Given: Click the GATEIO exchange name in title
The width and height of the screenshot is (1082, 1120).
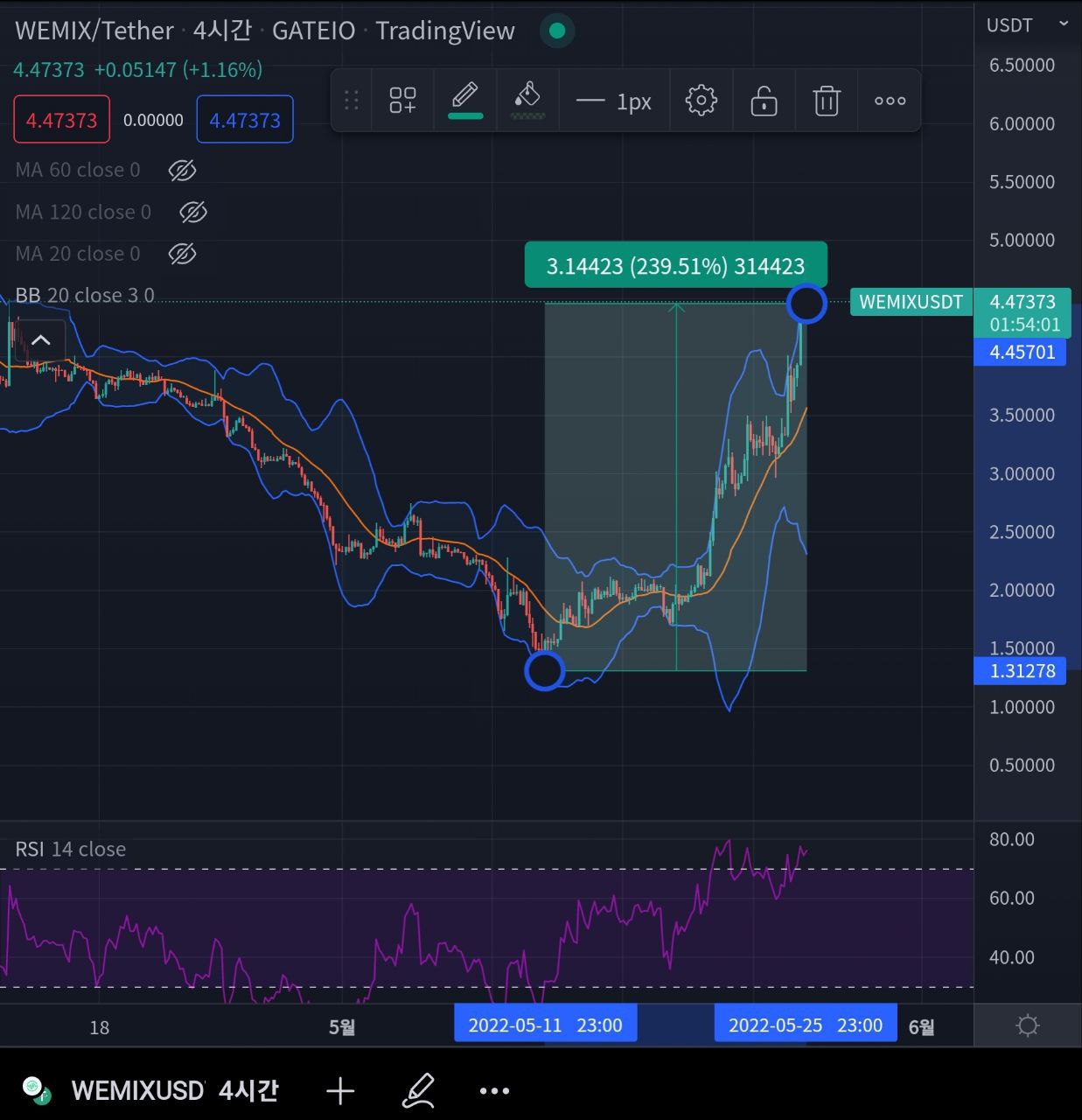Looking at the screenshot, I should [313, 31].
